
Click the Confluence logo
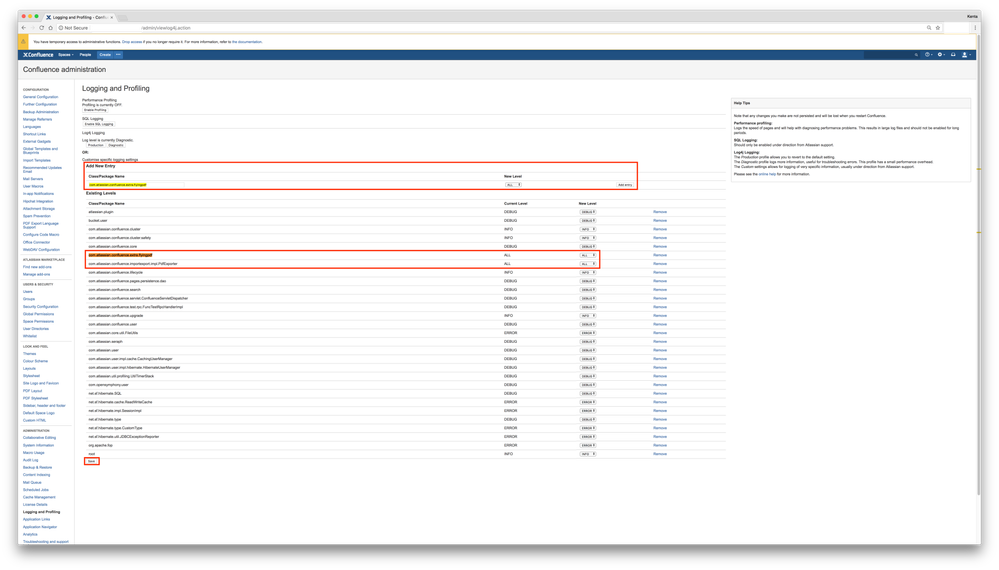(38, 55)
